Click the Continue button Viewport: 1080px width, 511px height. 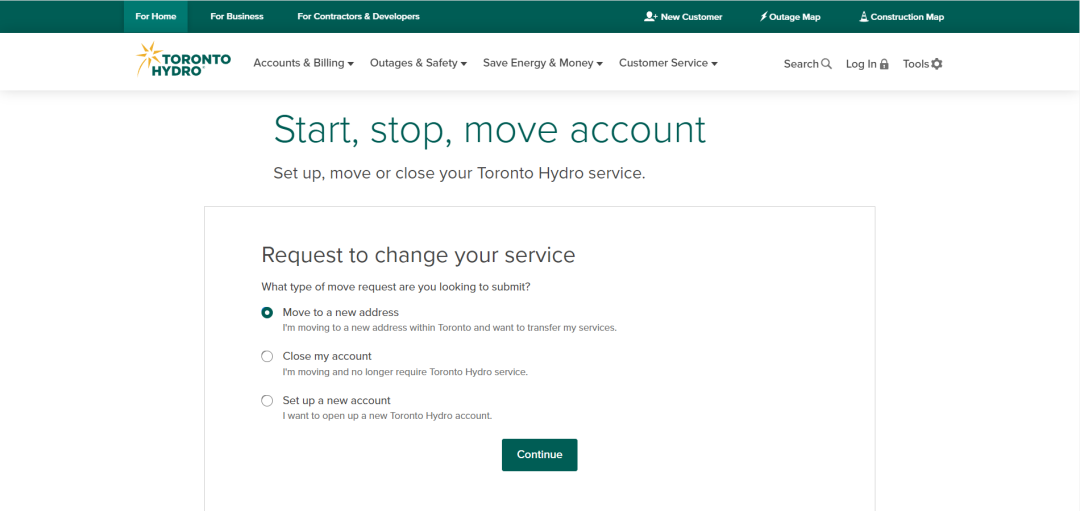(x=539, y=455)
